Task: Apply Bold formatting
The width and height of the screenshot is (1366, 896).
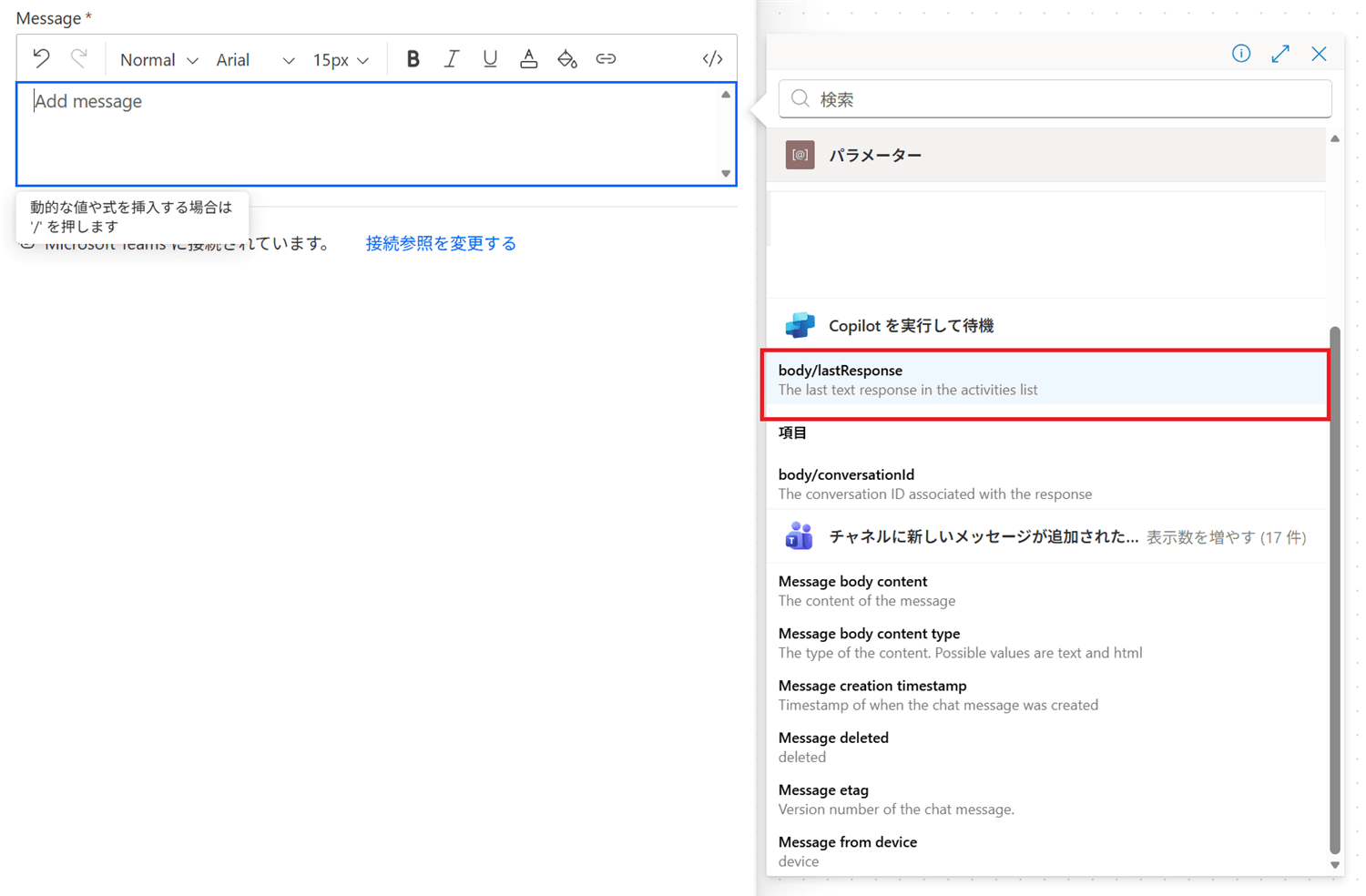Action: [413, 57]
